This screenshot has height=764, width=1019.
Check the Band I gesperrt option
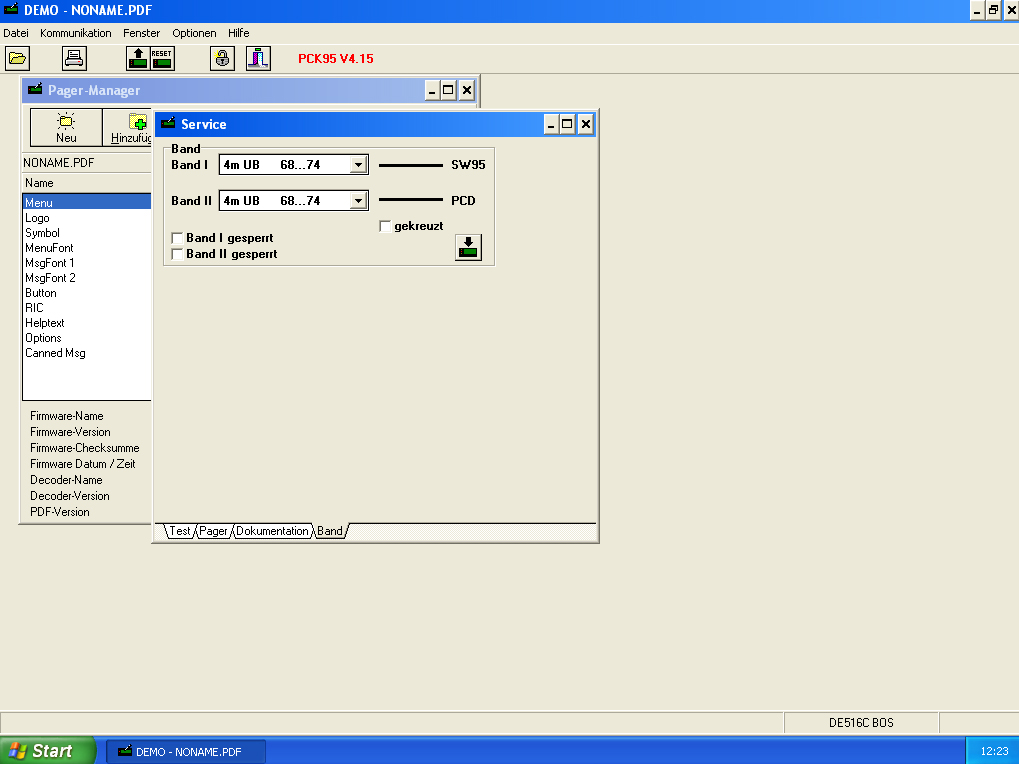(x=178, y=239)
